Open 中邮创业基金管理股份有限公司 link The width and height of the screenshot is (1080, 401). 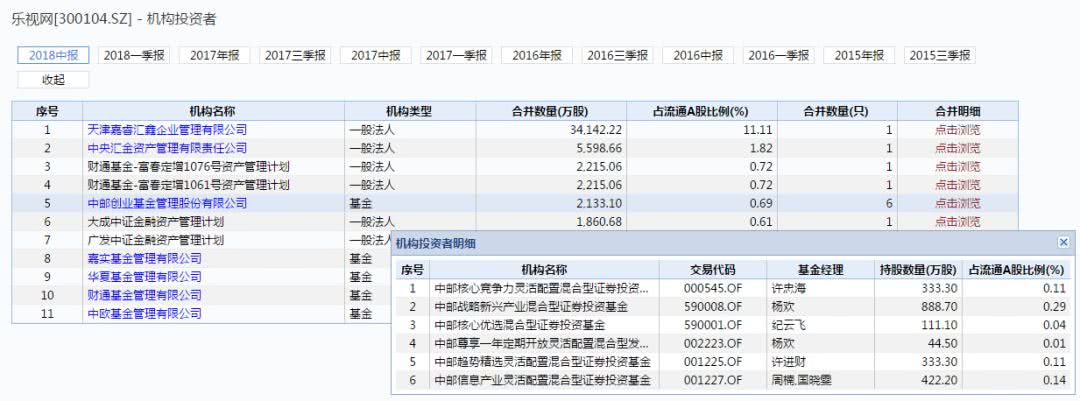click(167, 203)
